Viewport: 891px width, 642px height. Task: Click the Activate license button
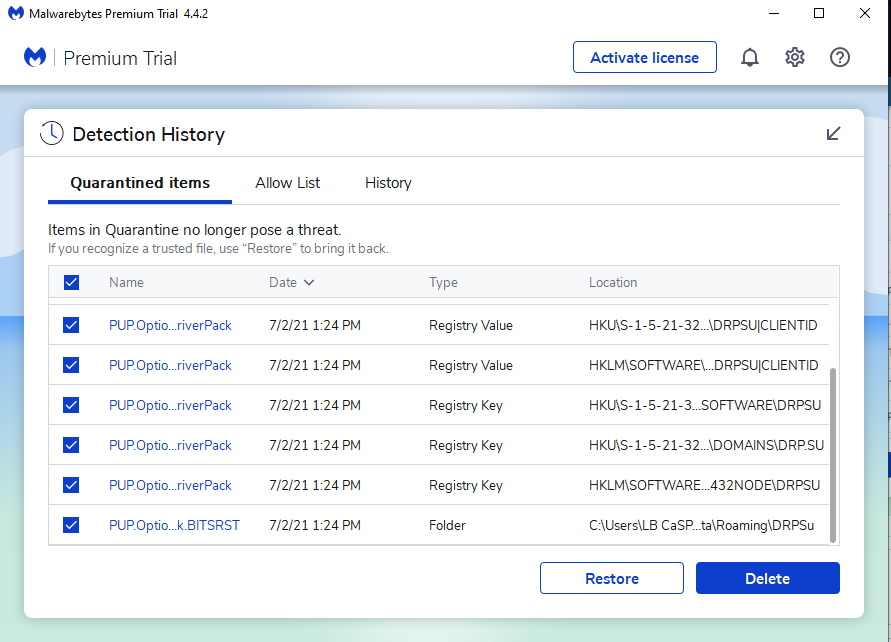tap(644, 57)
